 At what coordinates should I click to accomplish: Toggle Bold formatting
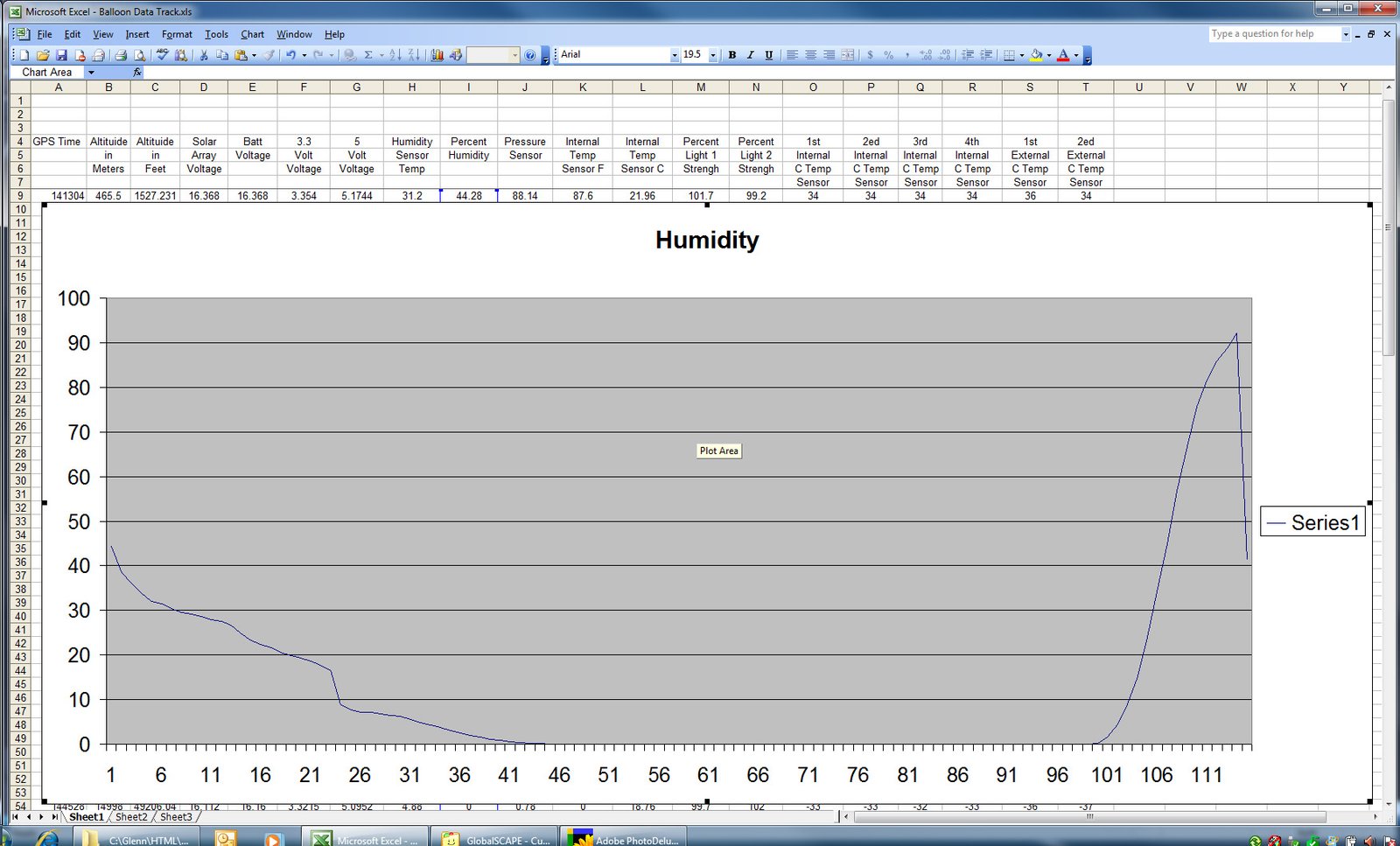pyautogui.click(x=732, y=55)
